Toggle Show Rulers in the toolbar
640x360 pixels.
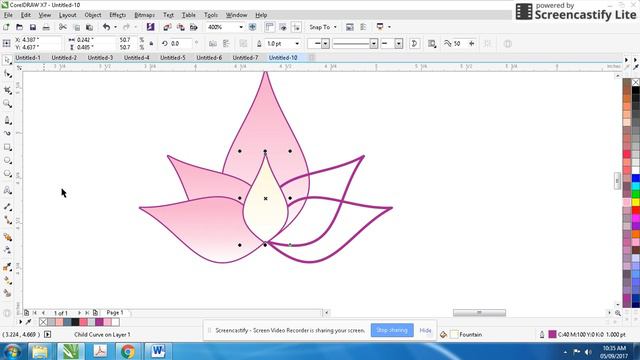click(269, 27)
